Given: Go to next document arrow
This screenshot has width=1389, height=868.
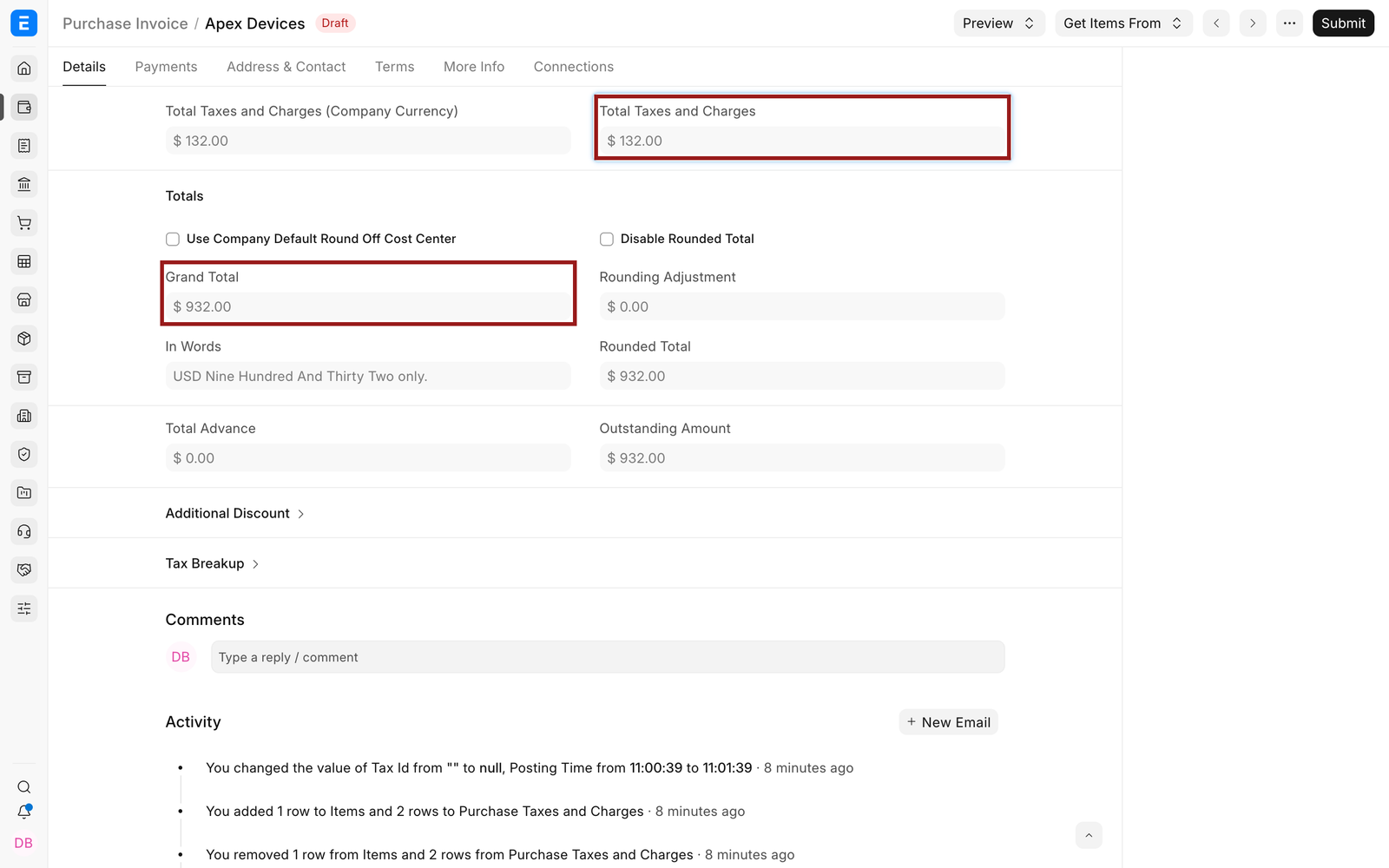Looking at the screenshot, I should click(1253, 23).
